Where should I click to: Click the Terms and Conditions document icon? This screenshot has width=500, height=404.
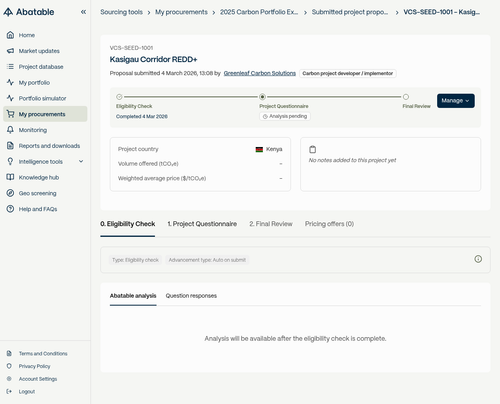pos(9,353)
